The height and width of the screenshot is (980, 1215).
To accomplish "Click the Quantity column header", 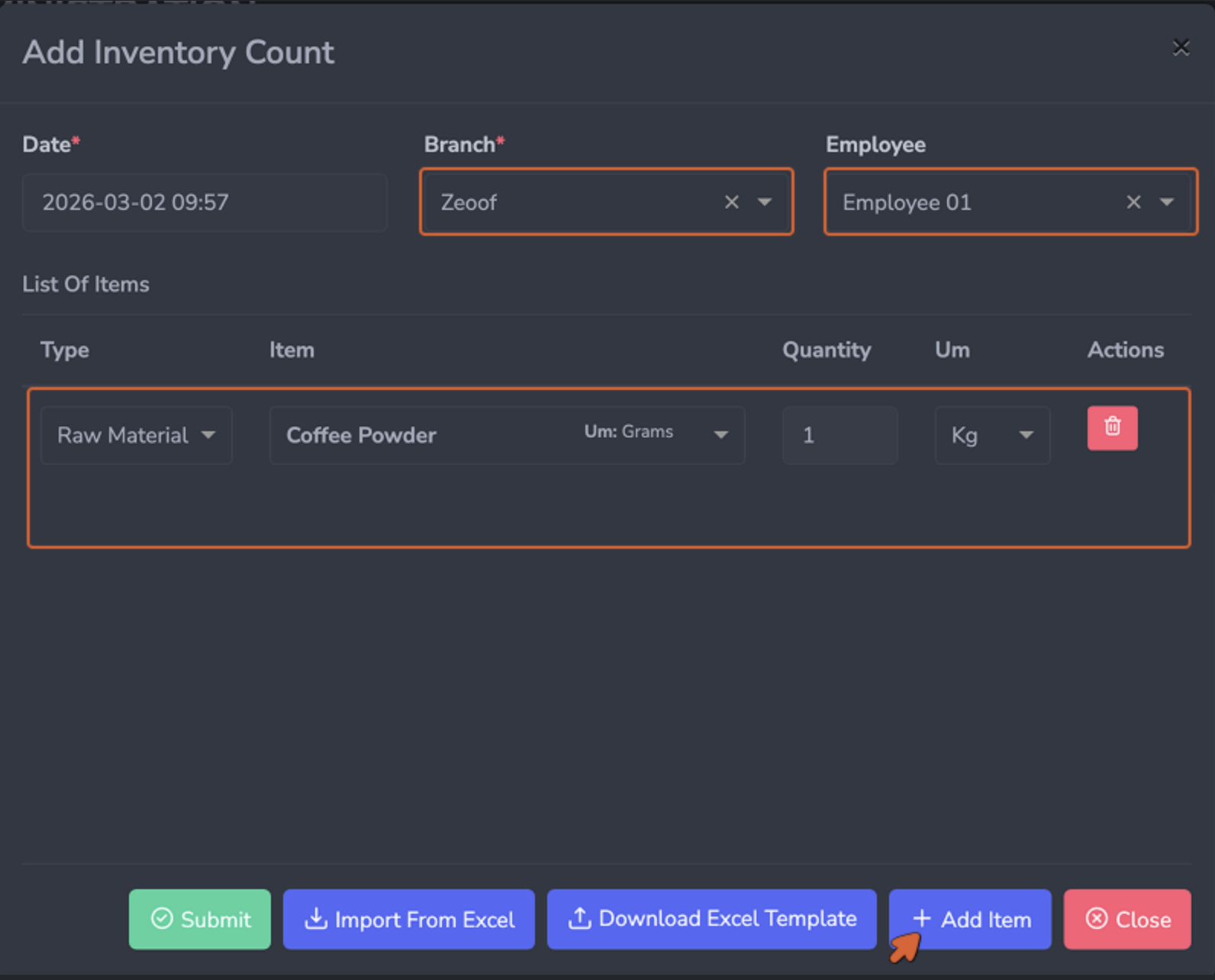I will coord(827,350).
